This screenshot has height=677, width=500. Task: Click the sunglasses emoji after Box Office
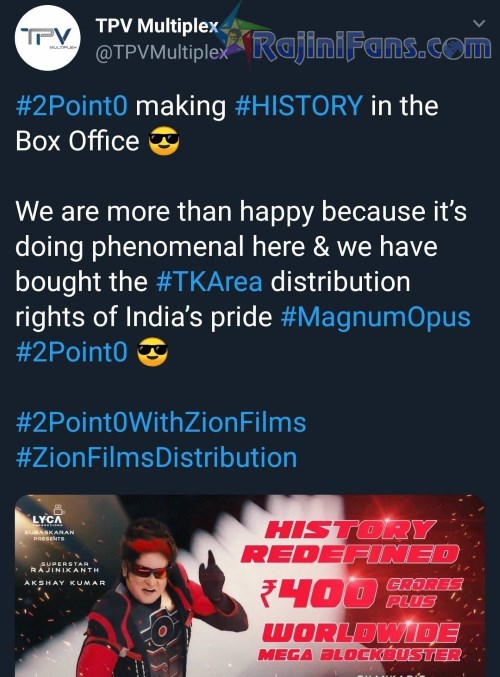pyautogui.click(x=164, y=141)
